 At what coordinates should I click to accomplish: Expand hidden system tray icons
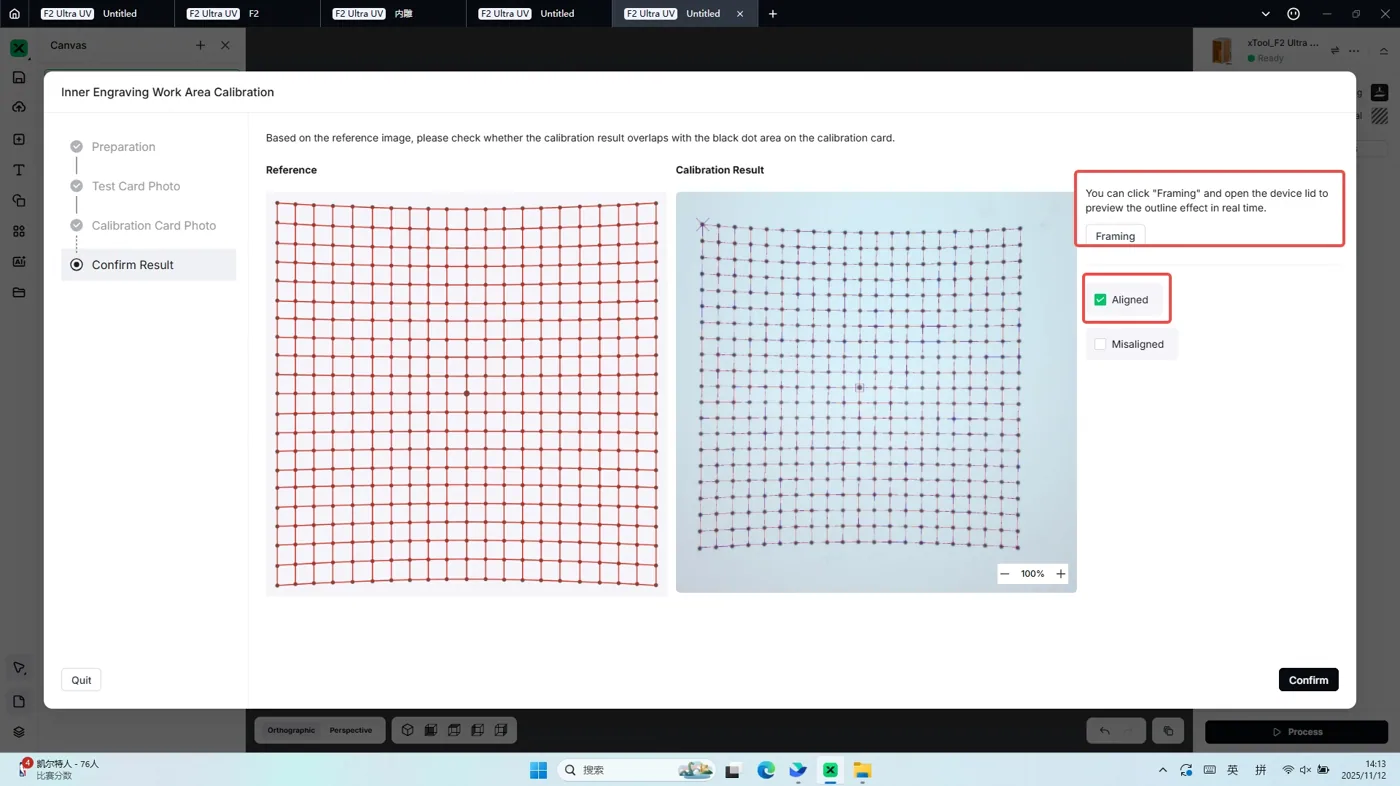pyautogui.click(x=1162, y=770)
